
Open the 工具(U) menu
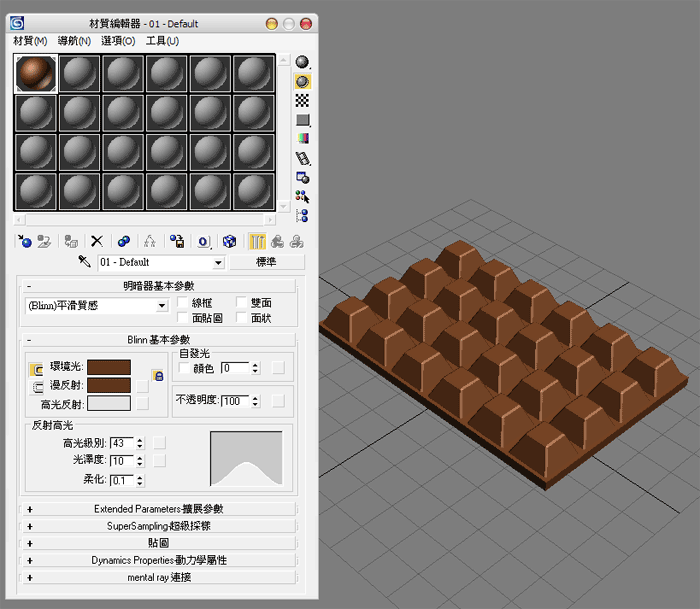(162, 41)
